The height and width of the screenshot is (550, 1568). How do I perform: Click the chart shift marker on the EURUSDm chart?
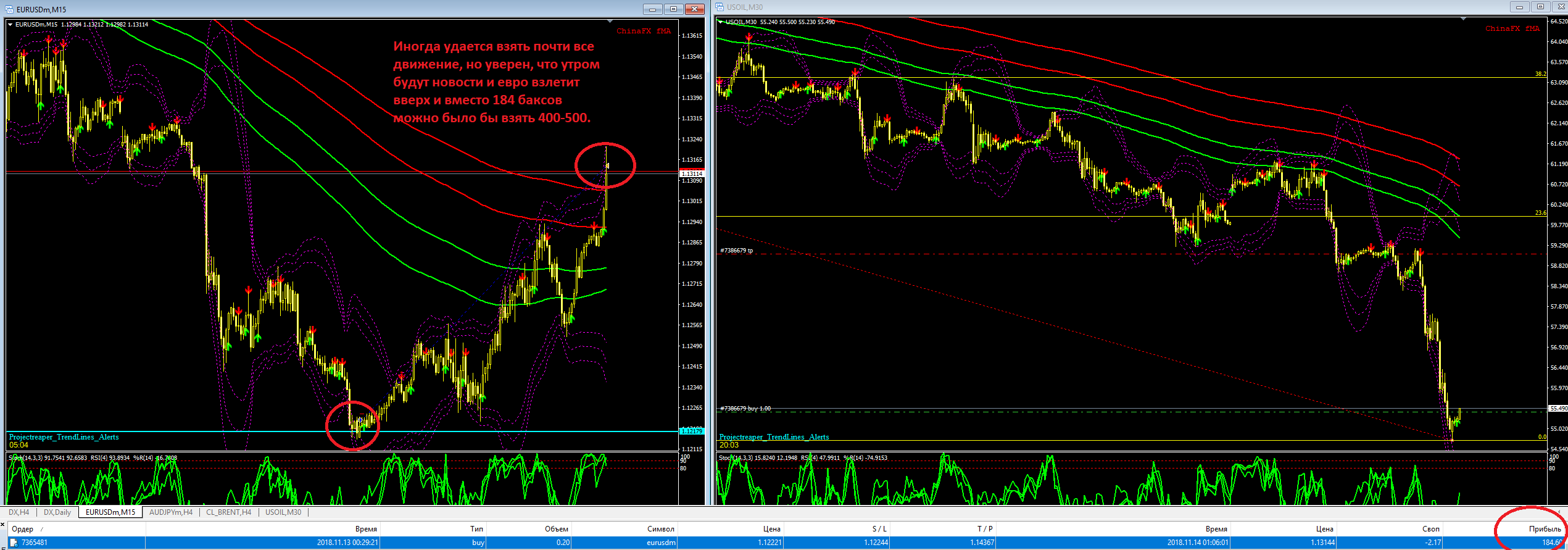click(610, 22)
